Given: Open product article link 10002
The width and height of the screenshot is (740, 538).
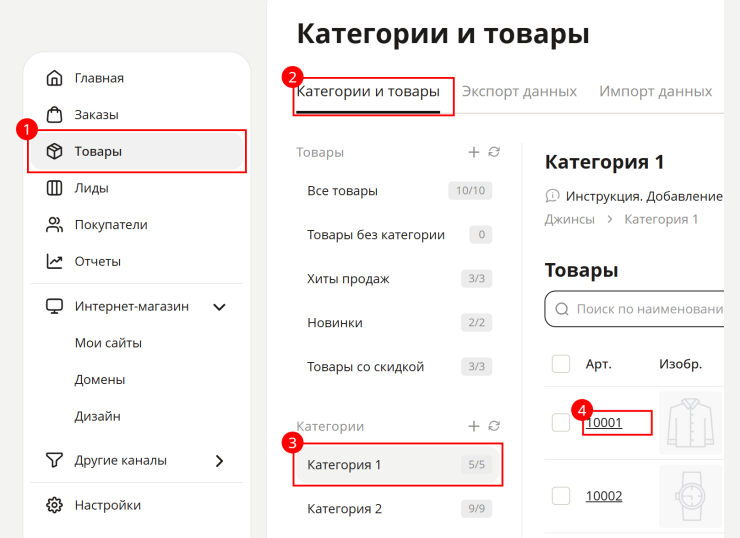Looking at the screenshot, I should pos(604,496).
